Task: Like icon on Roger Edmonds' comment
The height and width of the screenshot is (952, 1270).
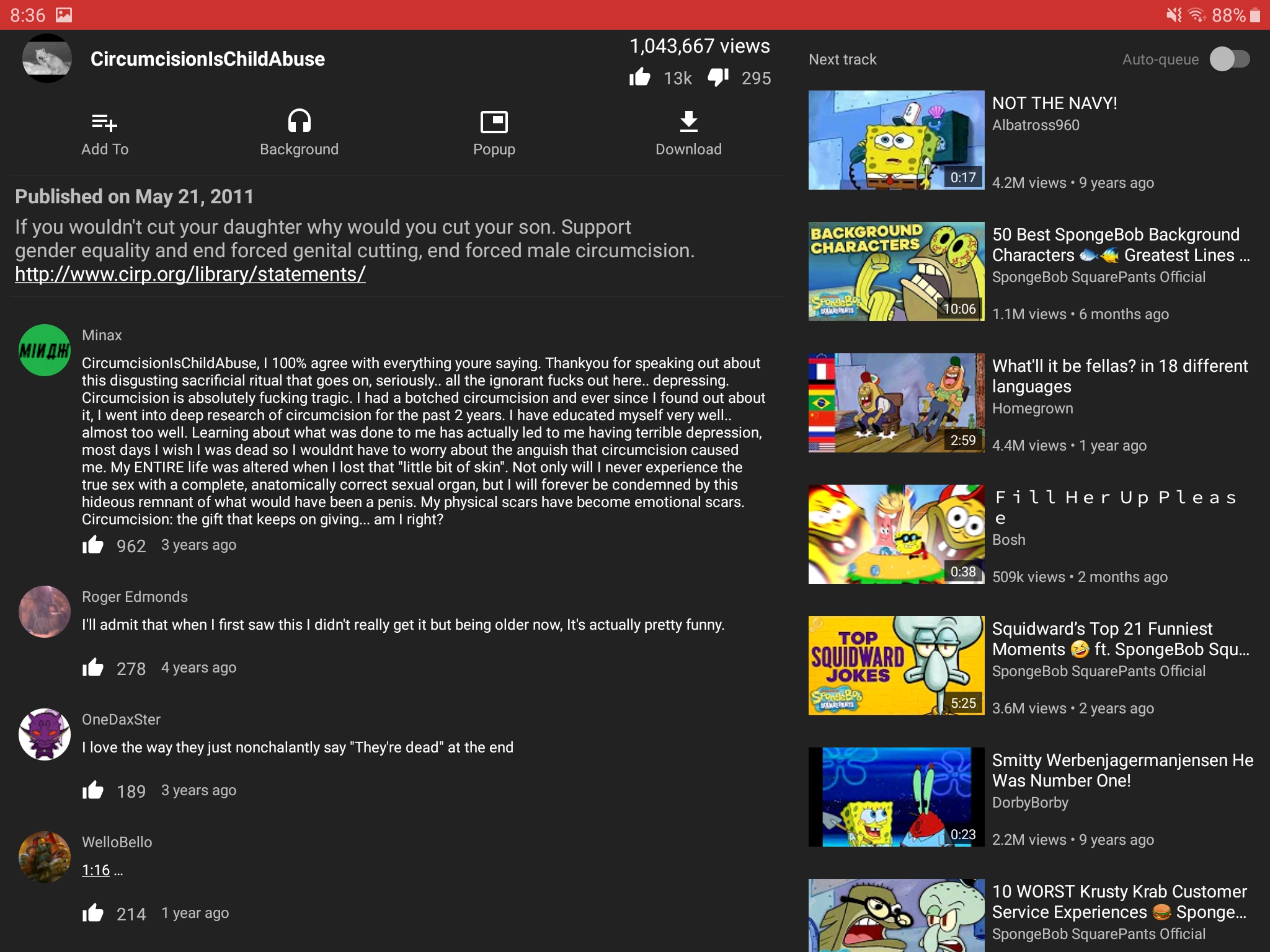Action: pyautogui.click(x=93, y=668)
